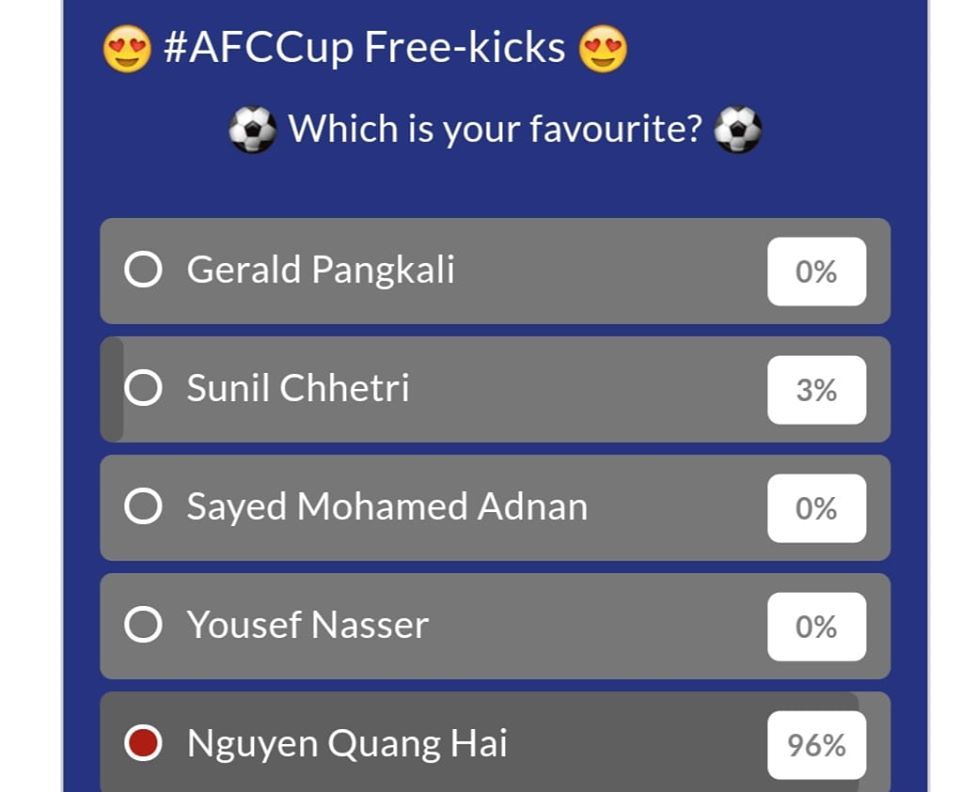Click the 0% badge for Yousef Nasser
This screenshot has width=960, height=792.
pyautogui.click(x=816, y=626)
